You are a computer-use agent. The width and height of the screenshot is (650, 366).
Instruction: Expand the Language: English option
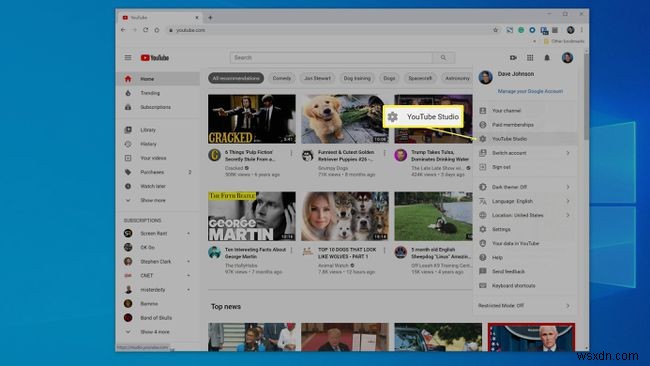(x=525, y=201)
